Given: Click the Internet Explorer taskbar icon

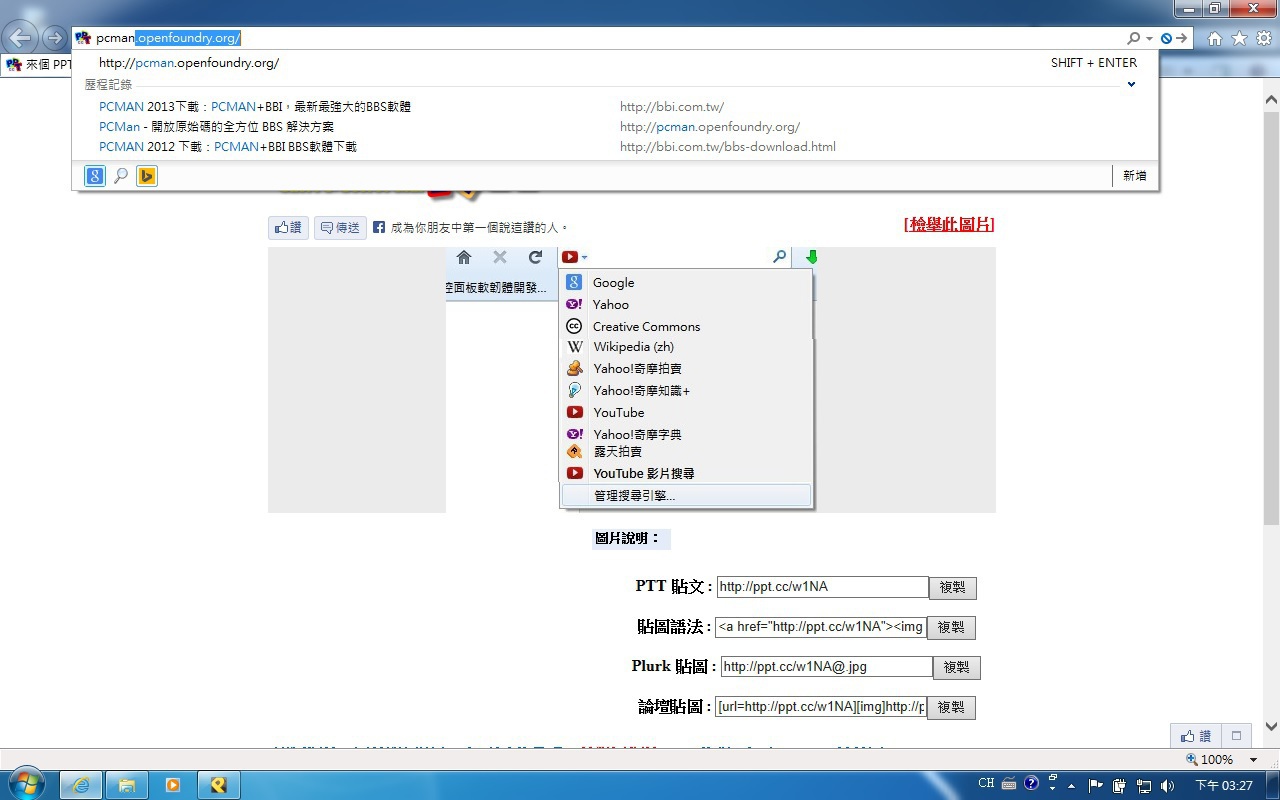Looking at the screenshot, I should tap(81, 785).
